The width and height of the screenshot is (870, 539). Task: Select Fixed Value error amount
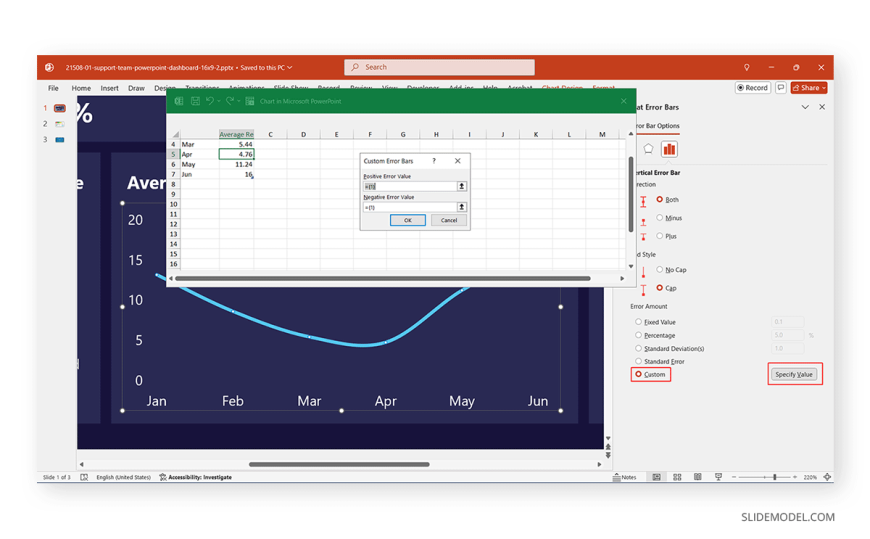pyautogui.click(x=639, y=322)
